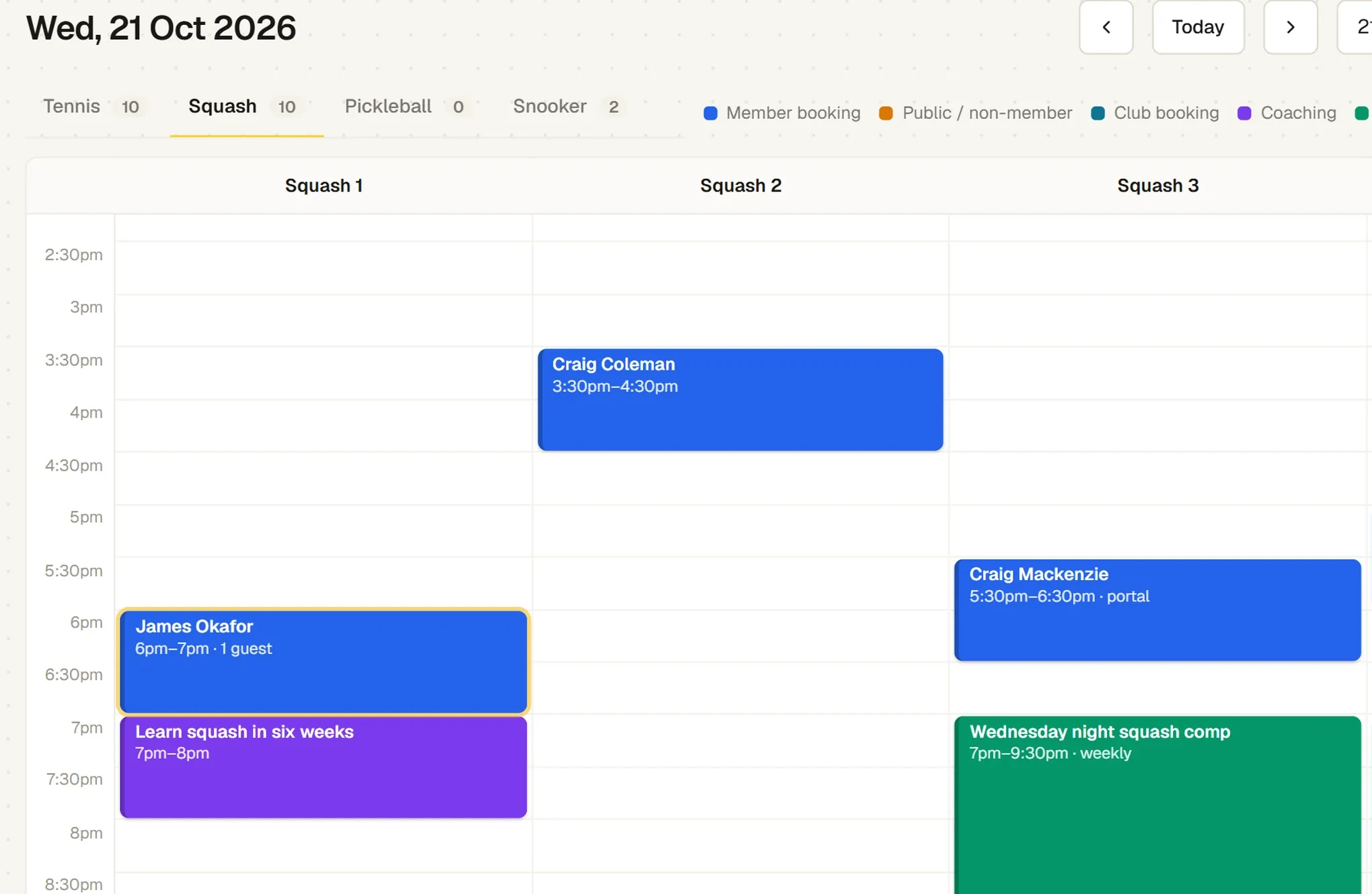Click the Squash 3 column header
The height and width of the screenshot is (894, 1372).
(1157, 186)
